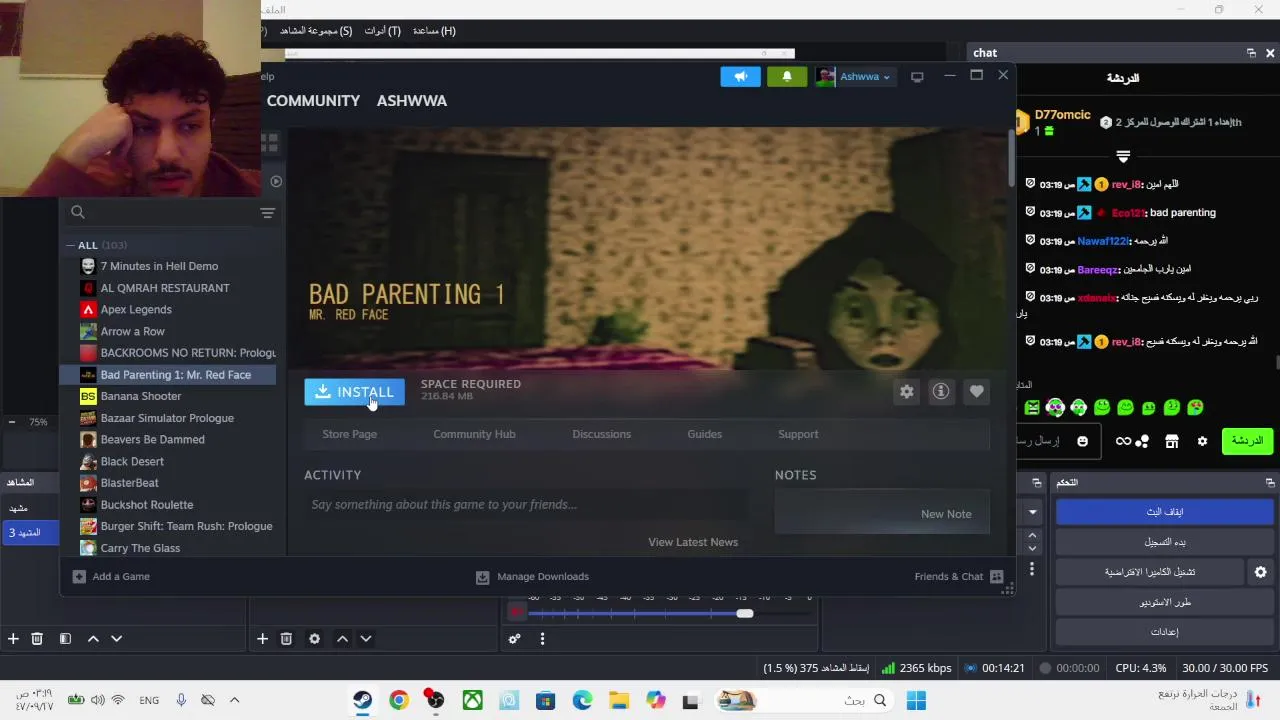Viewport: 1280px width, 720px height.
Task: Open Guides link
Action: pyautogui.click(x=704, y=434)
